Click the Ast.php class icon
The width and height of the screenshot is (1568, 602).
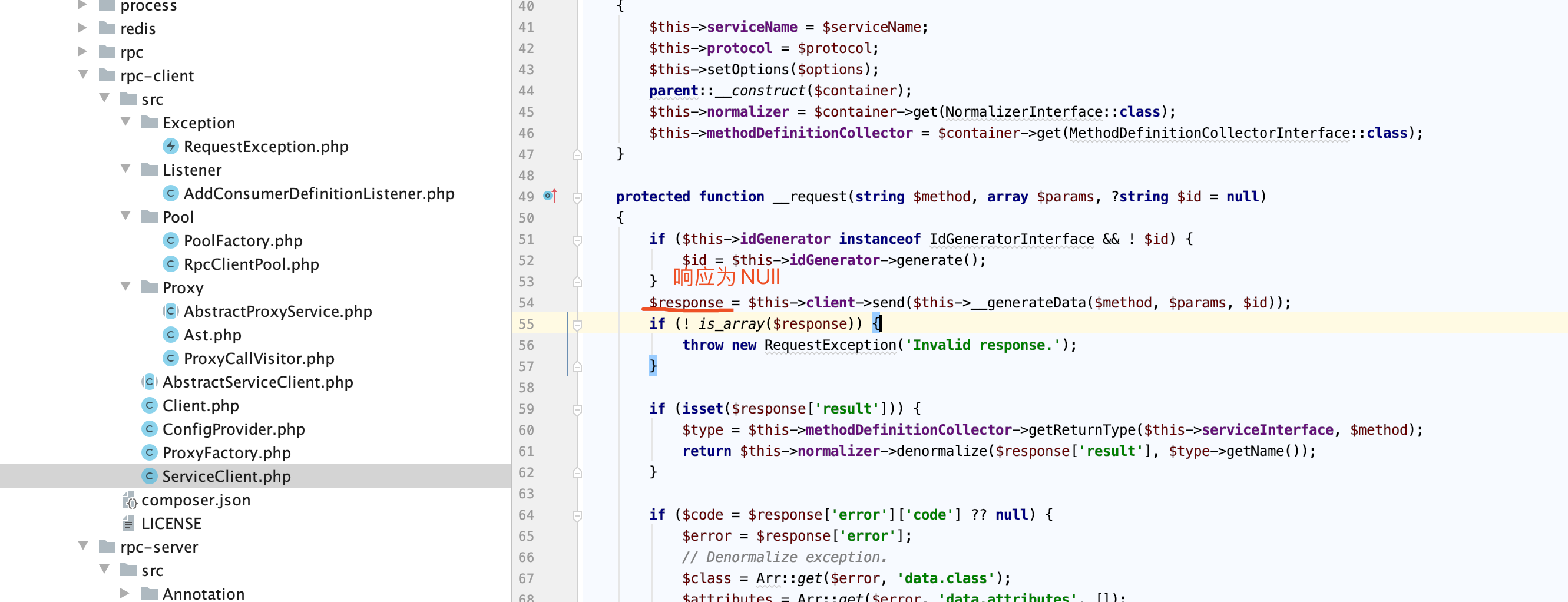[170, 335]
